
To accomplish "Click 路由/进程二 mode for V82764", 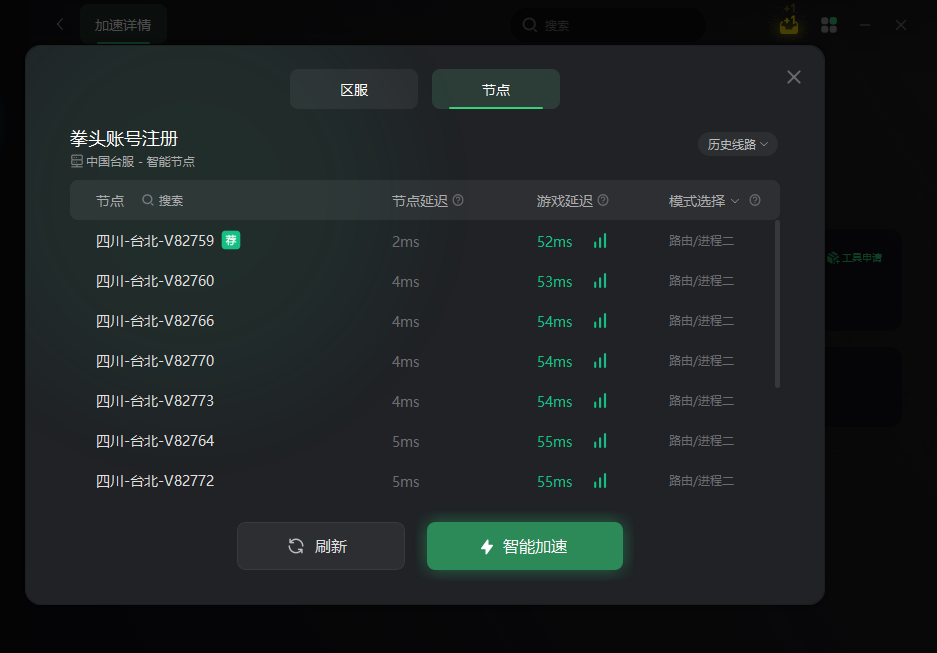I will coord(702,441).
